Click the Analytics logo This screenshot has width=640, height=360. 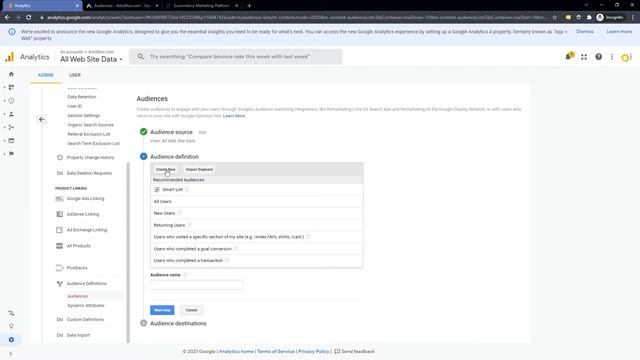point(27,57)
